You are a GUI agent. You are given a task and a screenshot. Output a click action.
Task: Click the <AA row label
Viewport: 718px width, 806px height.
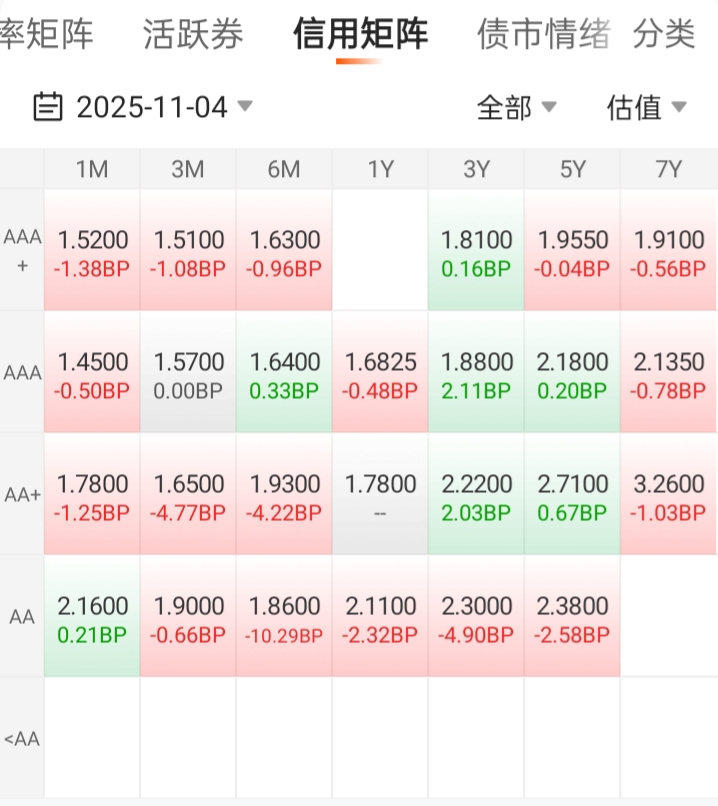pos(22,740)
